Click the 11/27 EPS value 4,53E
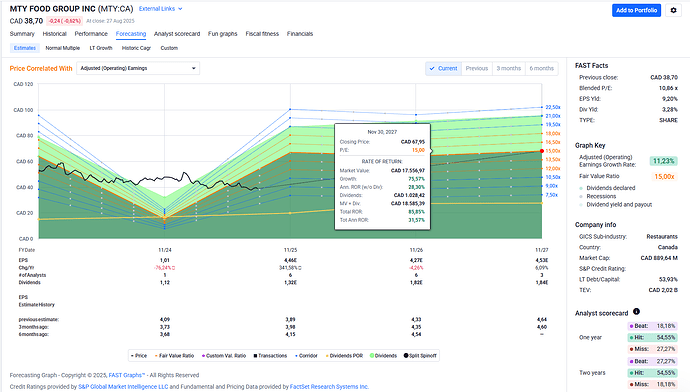The height and width of the screenshot is (392, 690). point(542,260)
